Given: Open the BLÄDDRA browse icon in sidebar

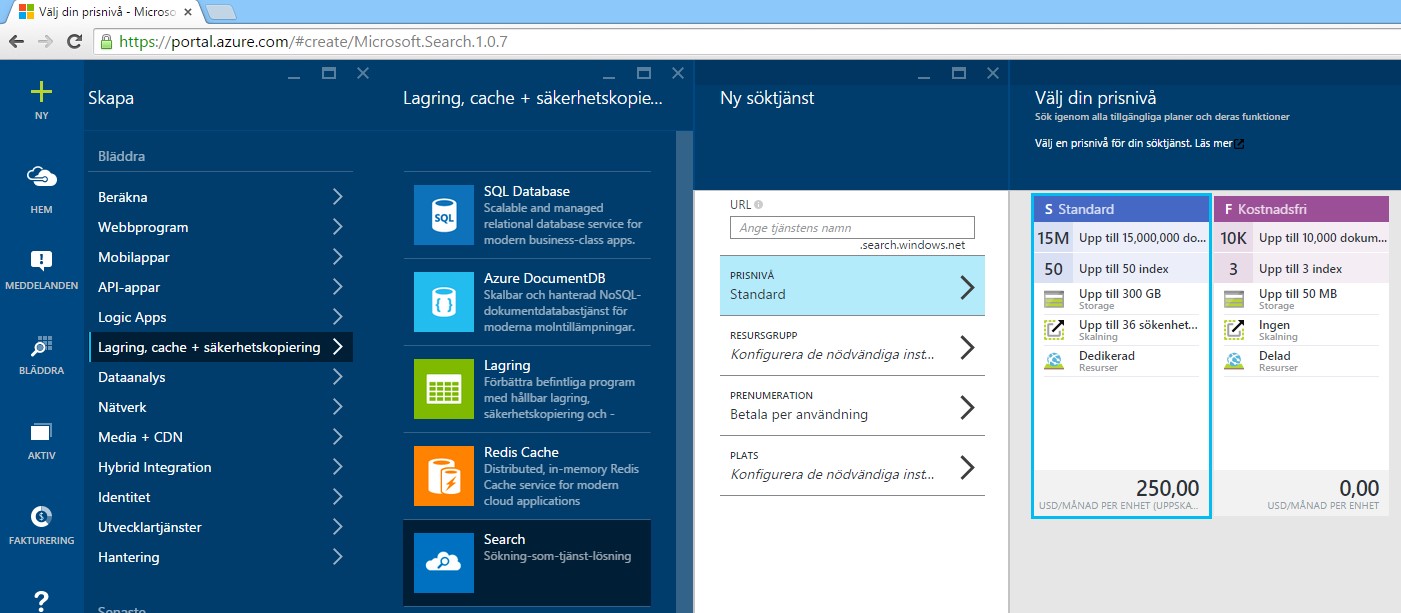Looking at the screenshot, I should point(41,346).
